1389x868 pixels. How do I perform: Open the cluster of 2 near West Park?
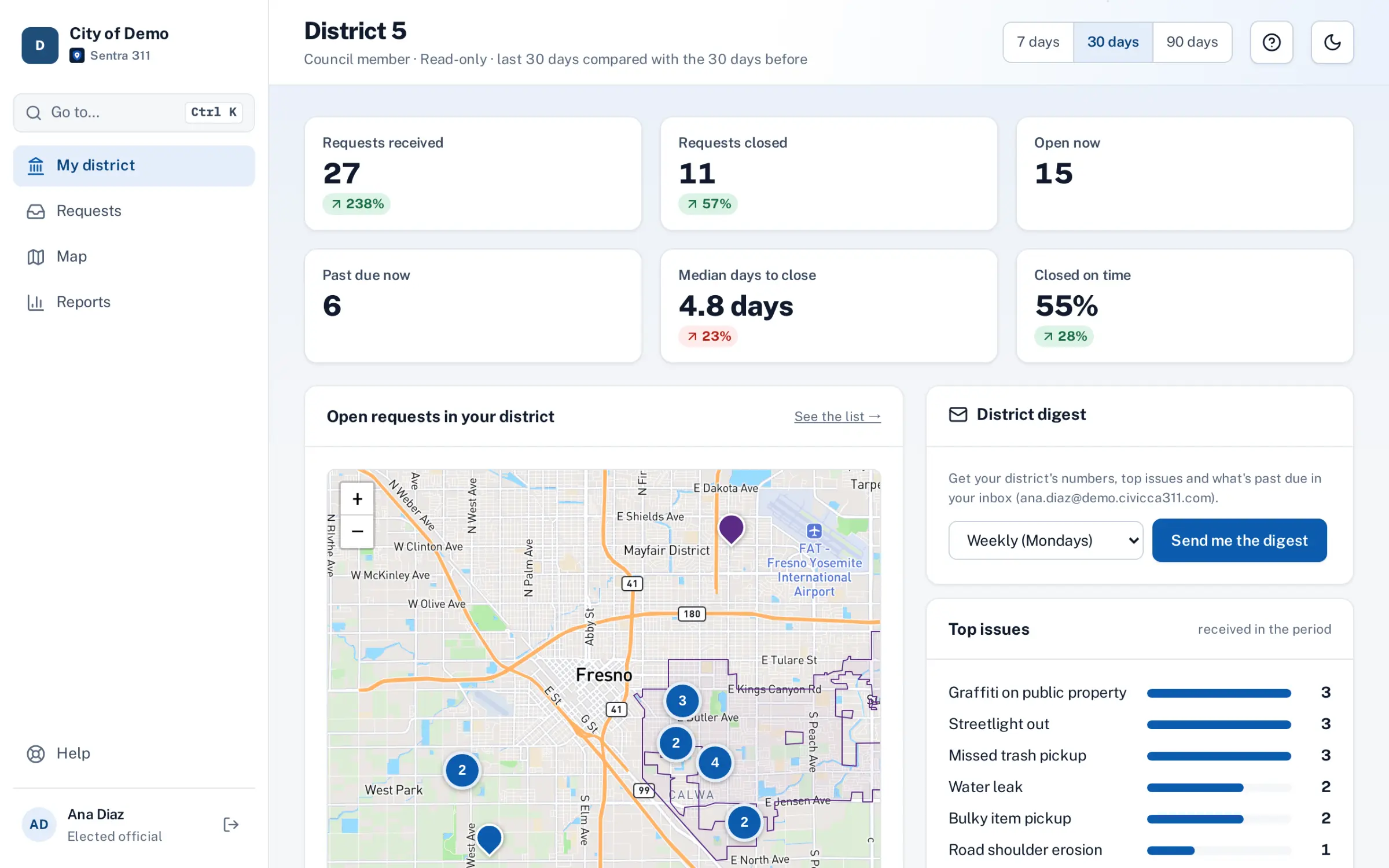(462, 770)
